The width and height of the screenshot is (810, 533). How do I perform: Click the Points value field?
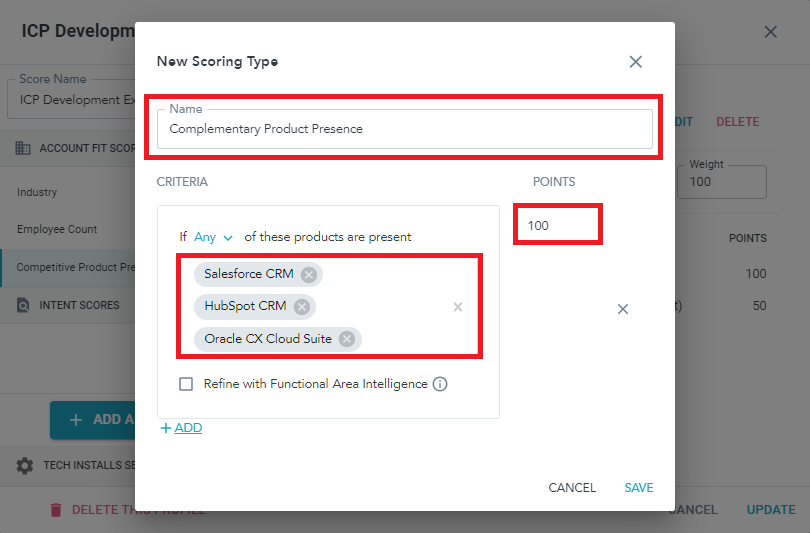coord(557,226)
